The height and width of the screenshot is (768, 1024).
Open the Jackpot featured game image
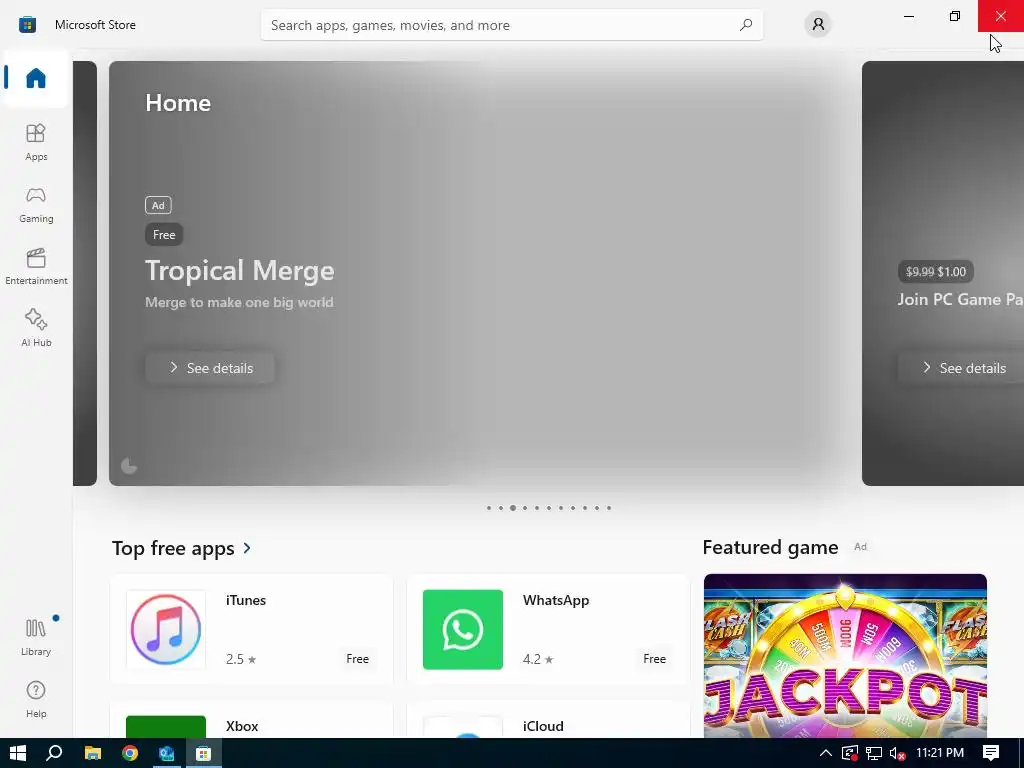845,656
